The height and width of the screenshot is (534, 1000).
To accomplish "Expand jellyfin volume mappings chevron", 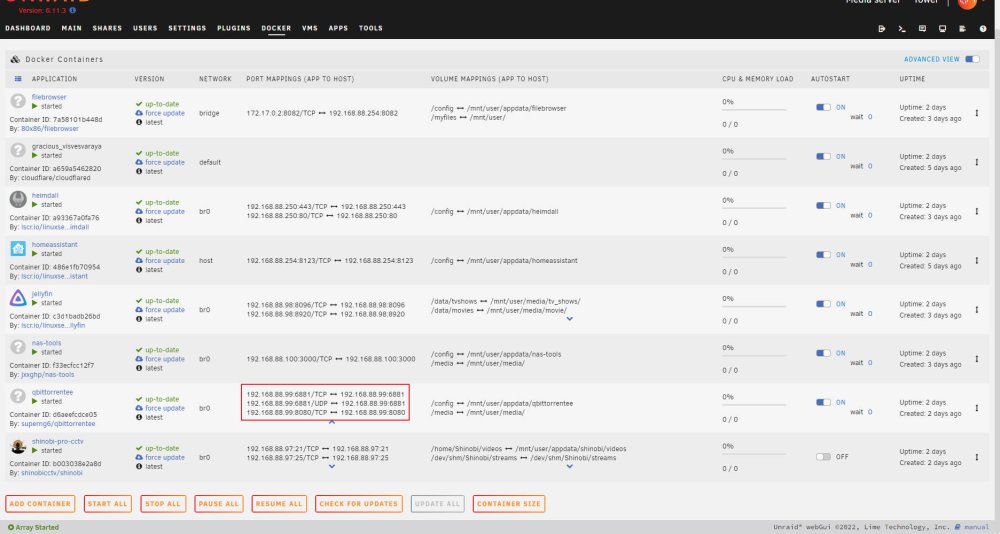I will [570, 318].
